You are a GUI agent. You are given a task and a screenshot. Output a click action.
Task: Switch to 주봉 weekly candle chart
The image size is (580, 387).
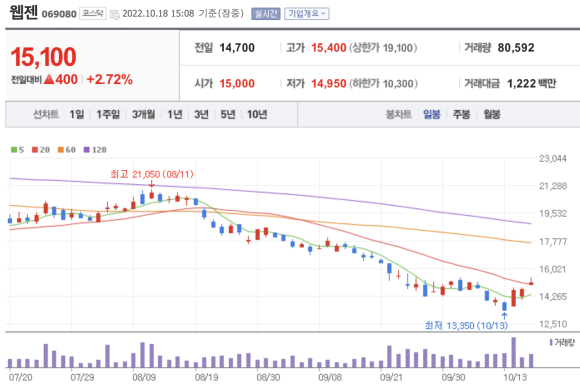pos(461,114)
